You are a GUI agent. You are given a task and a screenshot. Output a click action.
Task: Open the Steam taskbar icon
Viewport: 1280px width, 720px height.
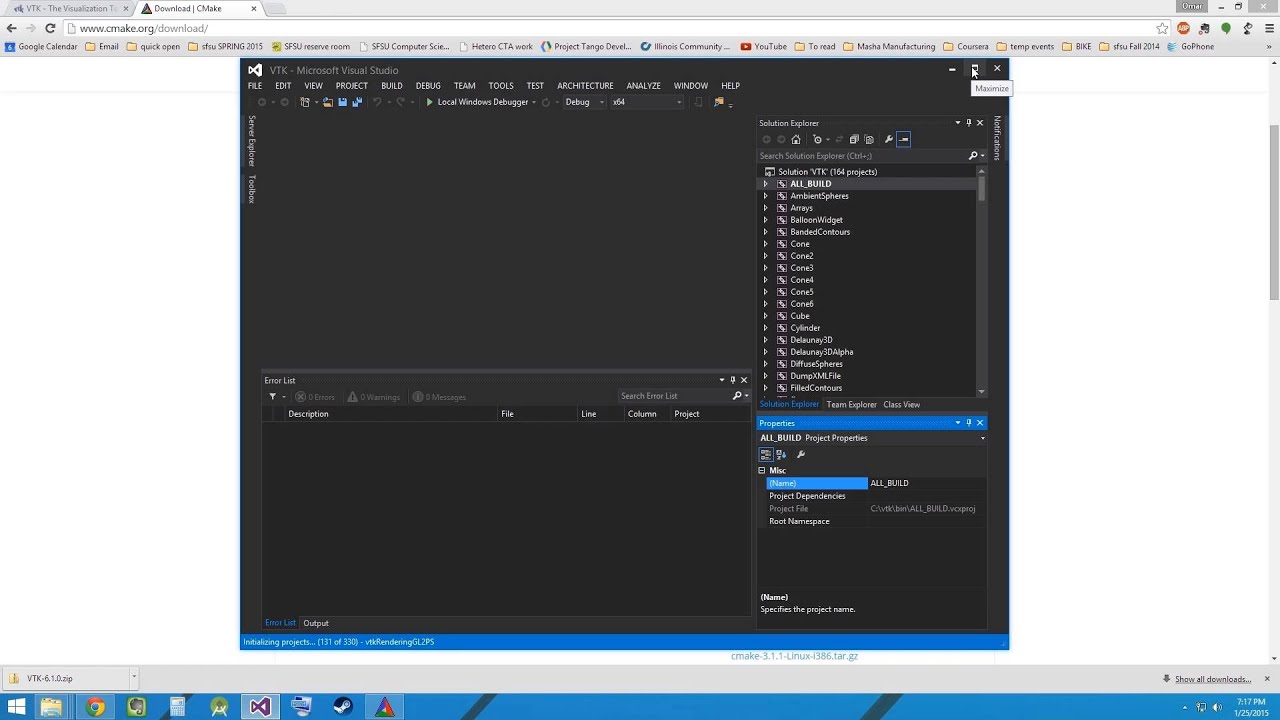pos(343,707)
